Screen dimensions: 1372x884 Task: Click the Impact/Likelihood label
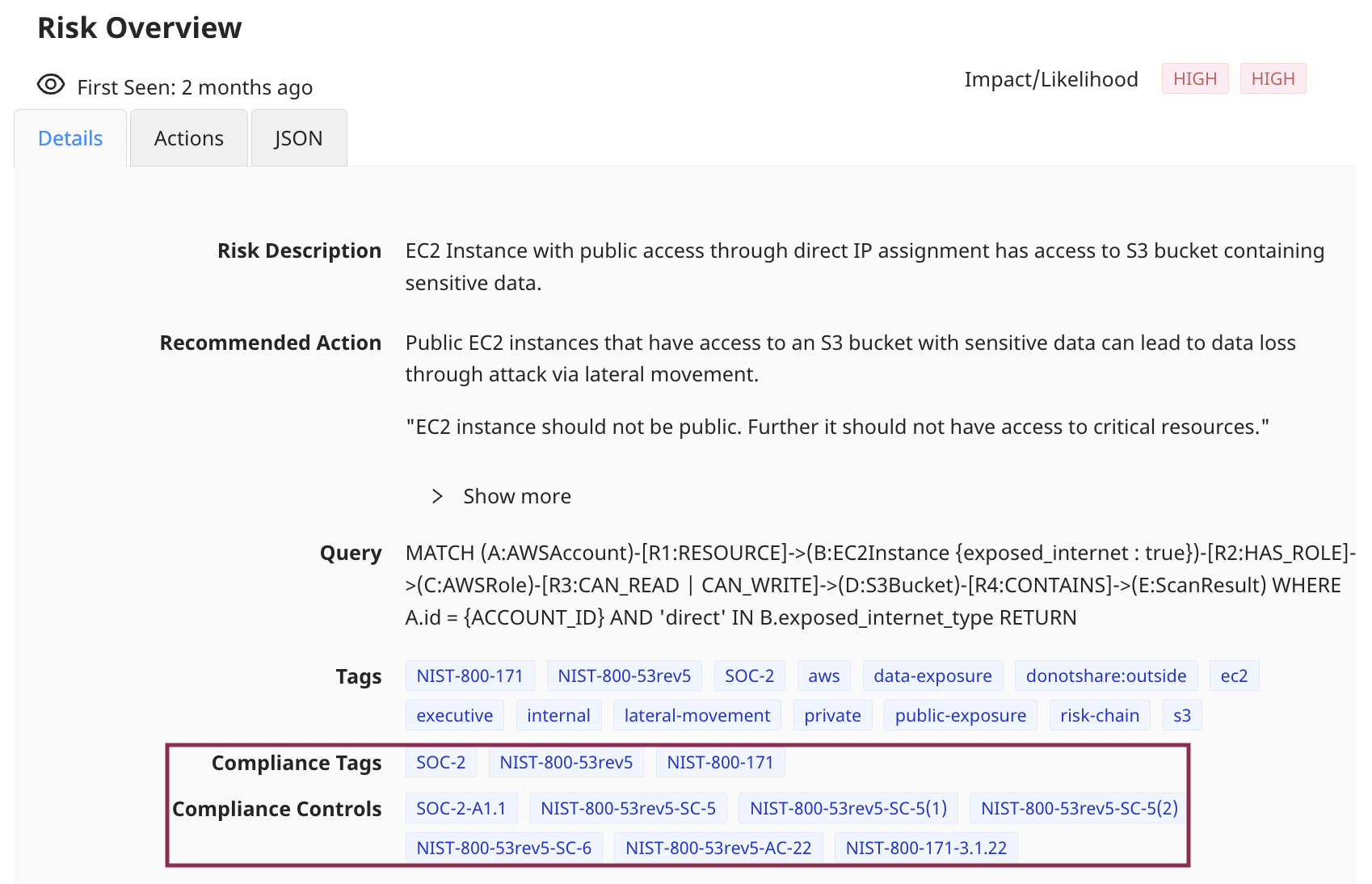coord(1051,79)
